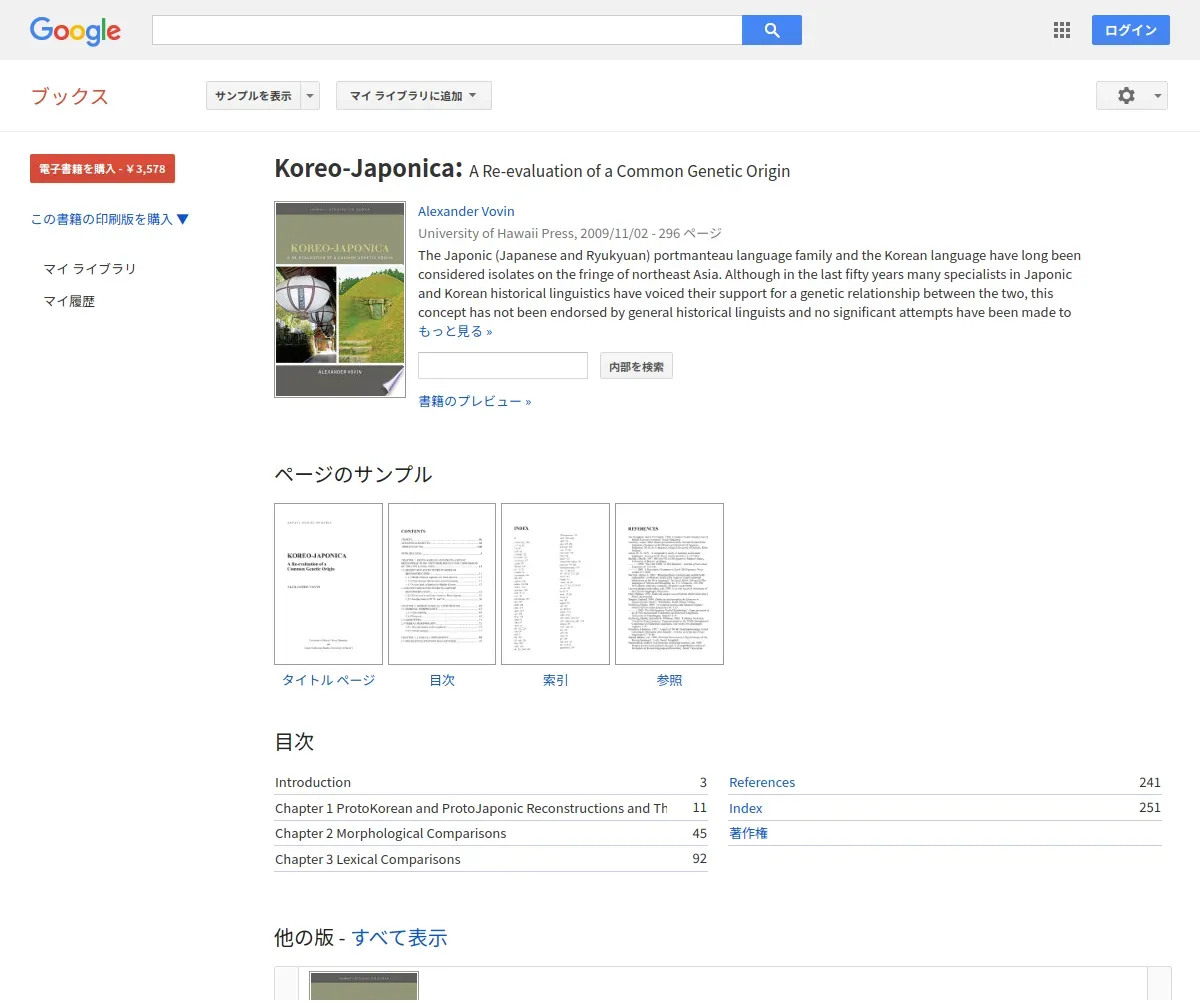
Task: Open the settings gear dropdown
Action: click(1132, 96)
